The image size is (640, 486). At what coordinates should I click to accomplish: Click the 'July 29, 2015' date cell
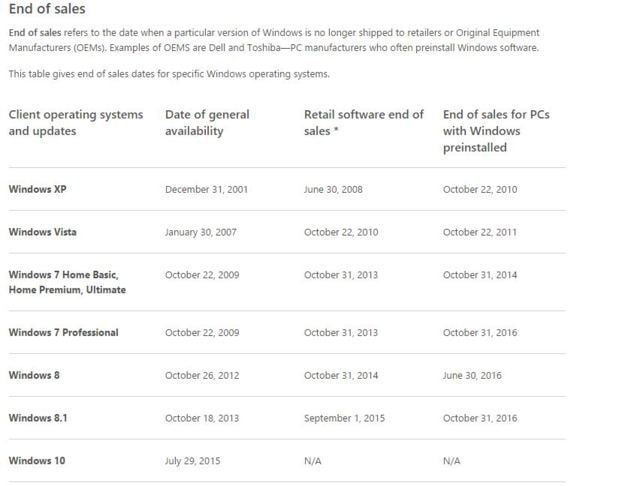coord(192,461)
